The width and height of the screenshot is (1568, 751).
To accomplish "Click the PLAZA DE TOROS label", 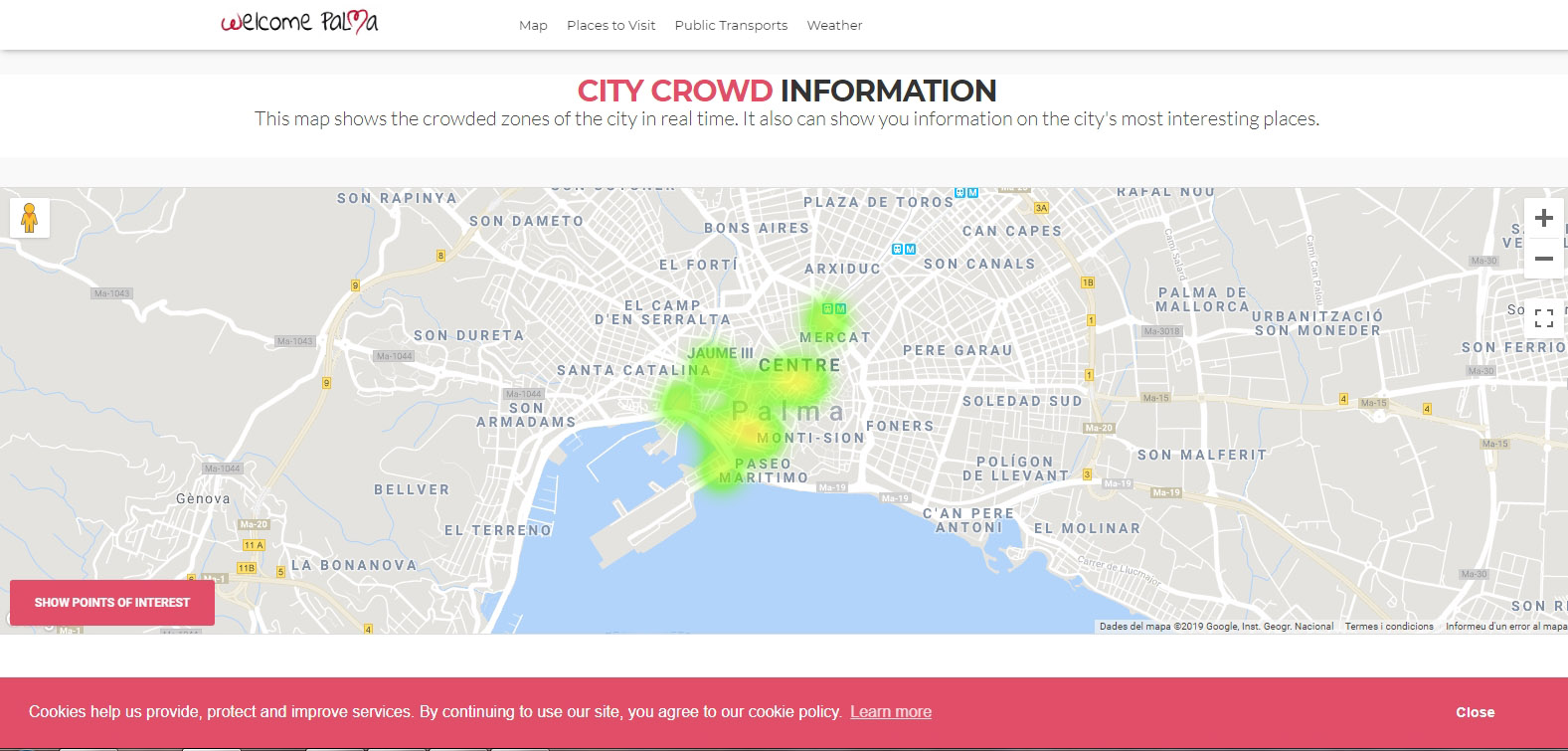I will coord(878,202).
